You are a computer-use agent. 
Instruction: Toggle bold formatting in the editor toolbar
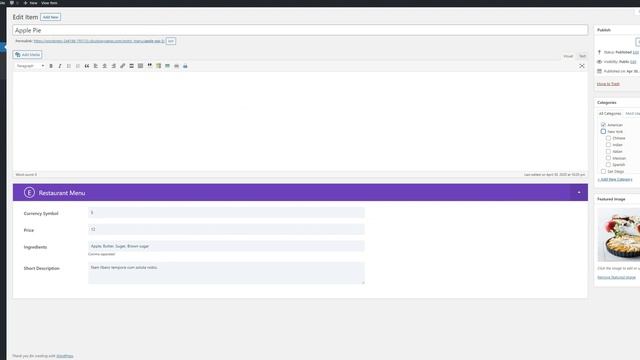coord(51,66)
